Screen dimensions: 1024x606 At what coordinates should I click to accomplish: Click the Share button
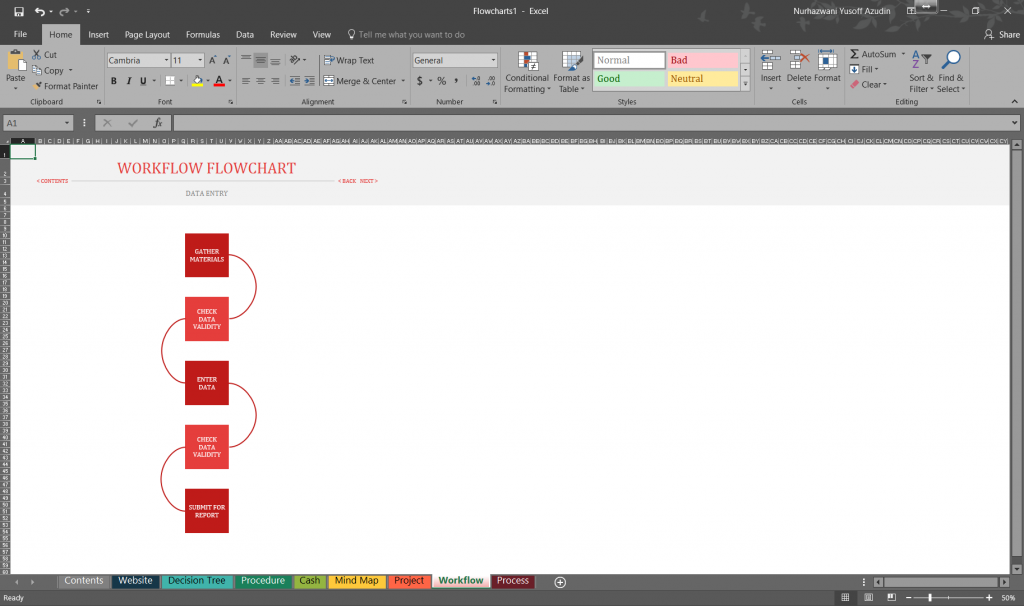1001,33
